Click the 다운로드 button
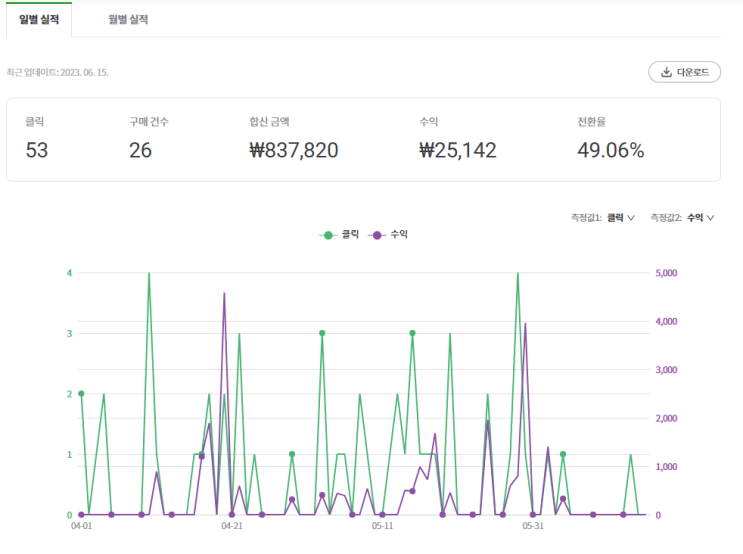 coord(684,72)
